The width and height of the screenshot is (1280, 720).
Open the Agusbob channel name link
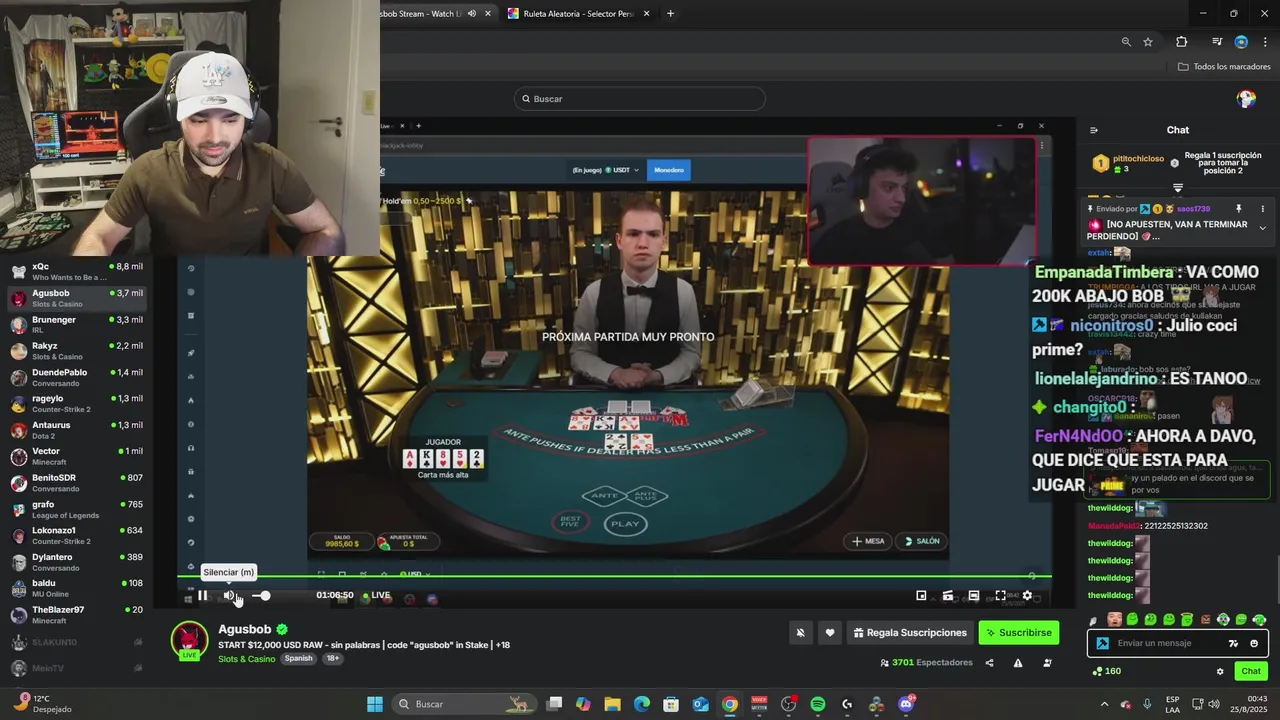click(244, 629)
